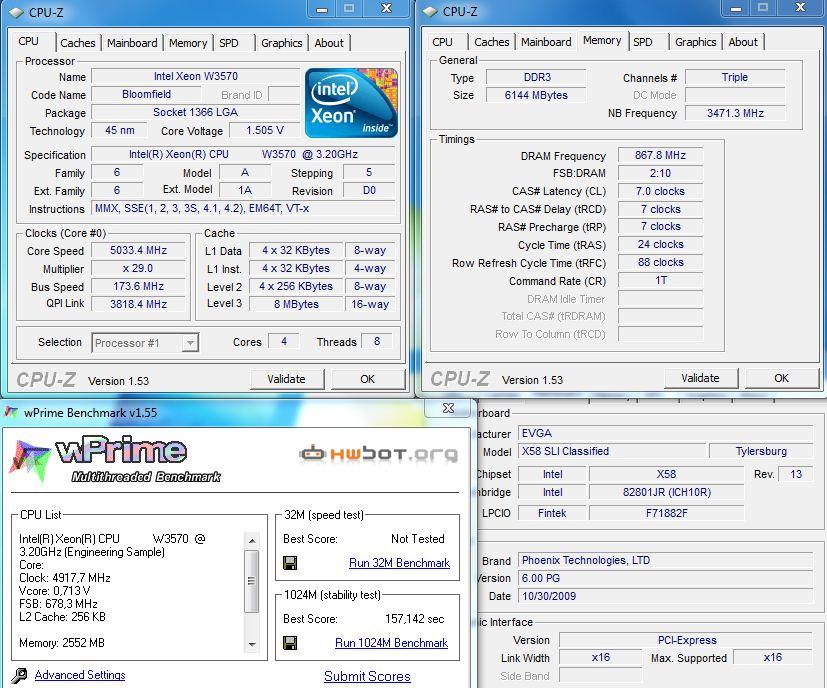Click the QPI Link value 3818.4 MHz
Viewport: 827px width, 688px height.
pyautogui.click(x=138, y=304)
